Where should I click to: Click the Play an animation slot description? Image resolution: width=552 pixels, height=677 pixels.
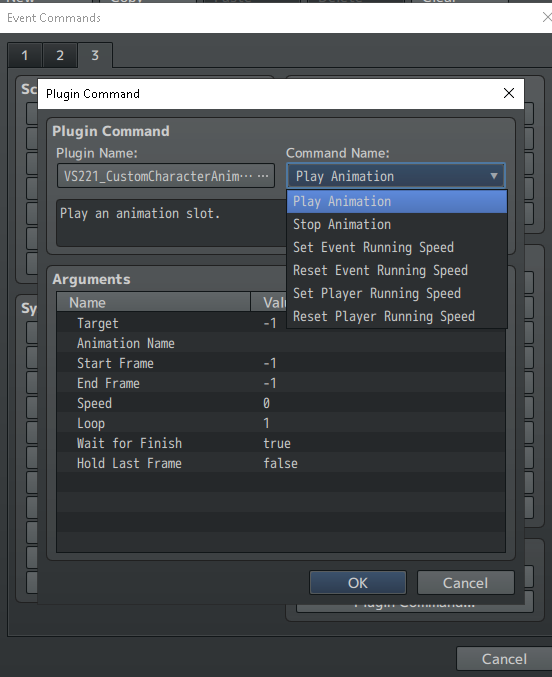(140, 213)
